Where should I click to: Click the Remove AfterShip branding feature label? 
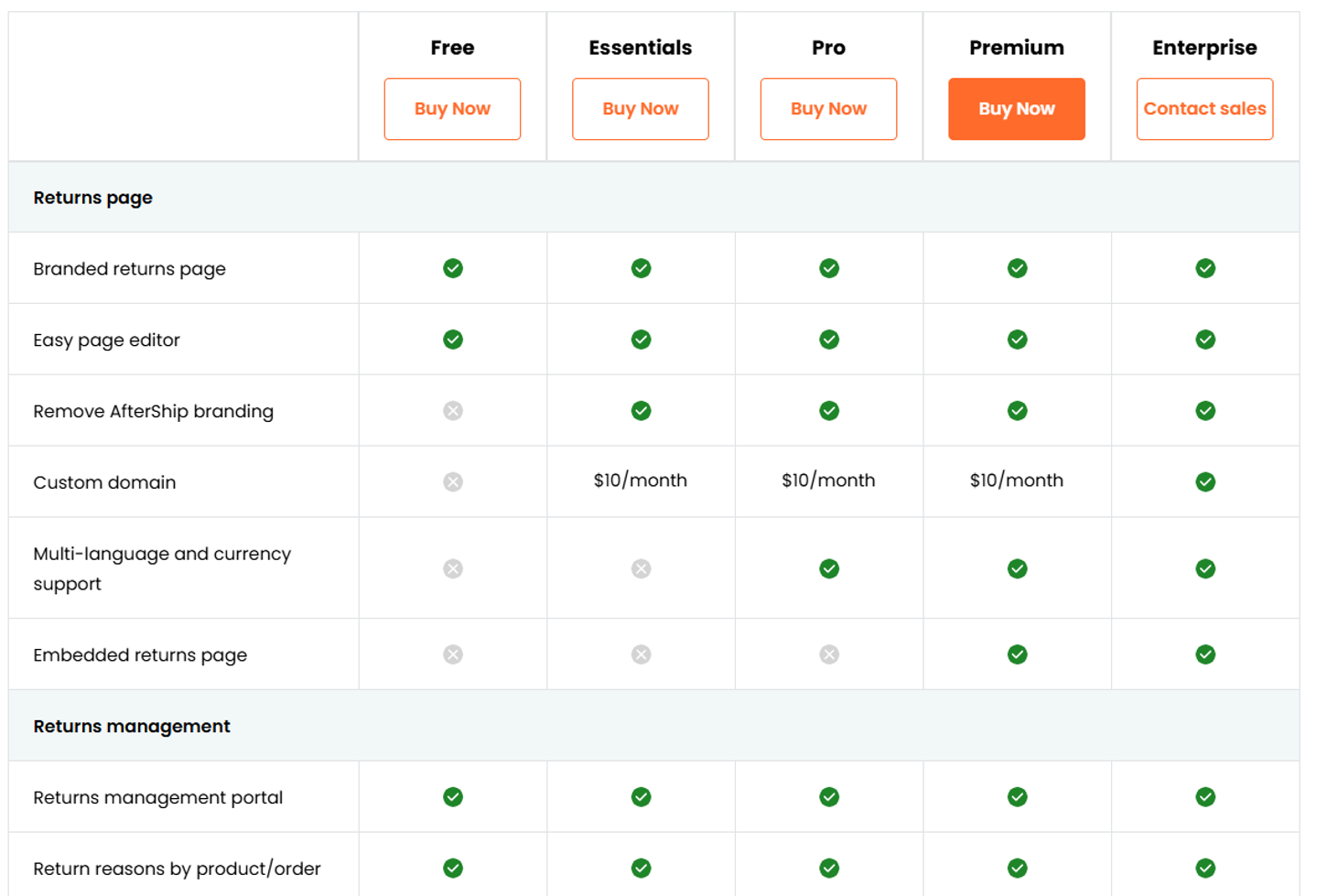pos(154,412)
